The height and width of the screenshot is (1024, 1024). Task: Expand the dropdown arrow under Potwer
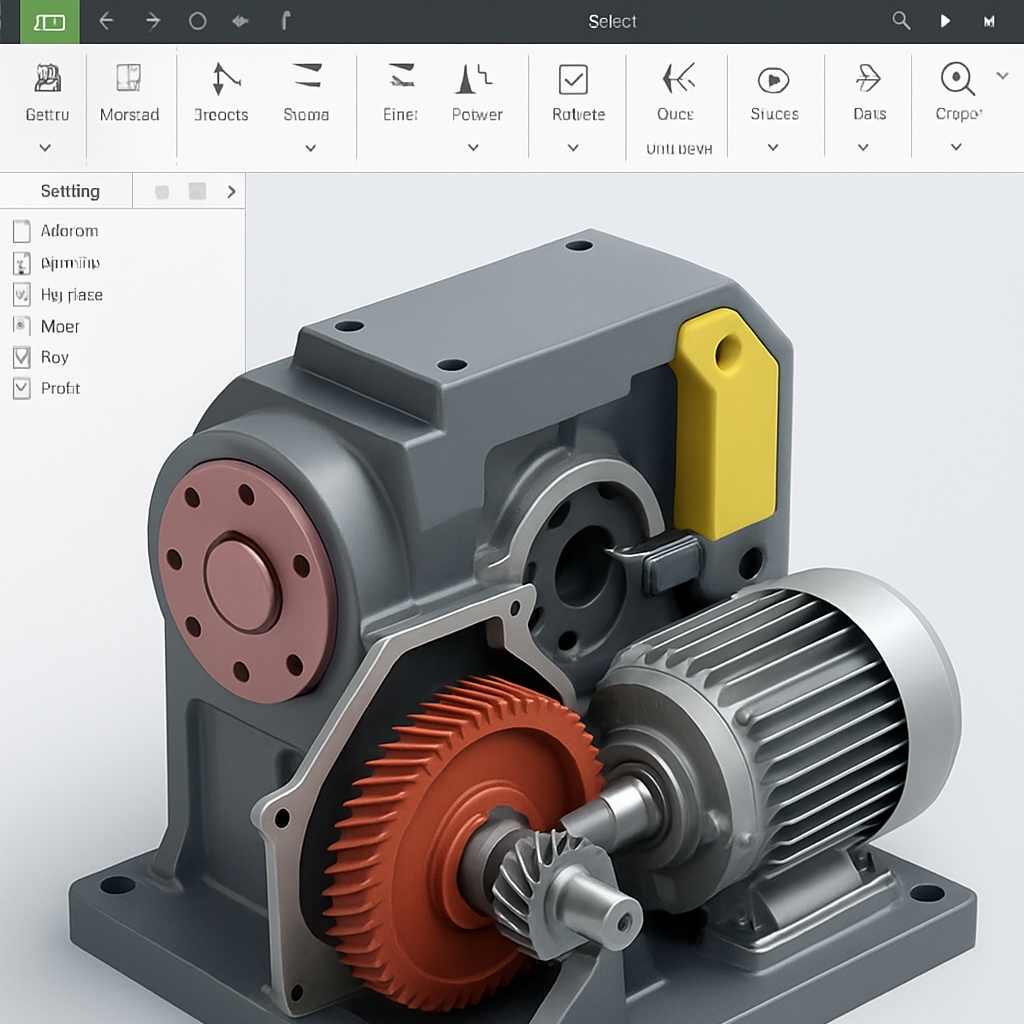tap(474, 148)
